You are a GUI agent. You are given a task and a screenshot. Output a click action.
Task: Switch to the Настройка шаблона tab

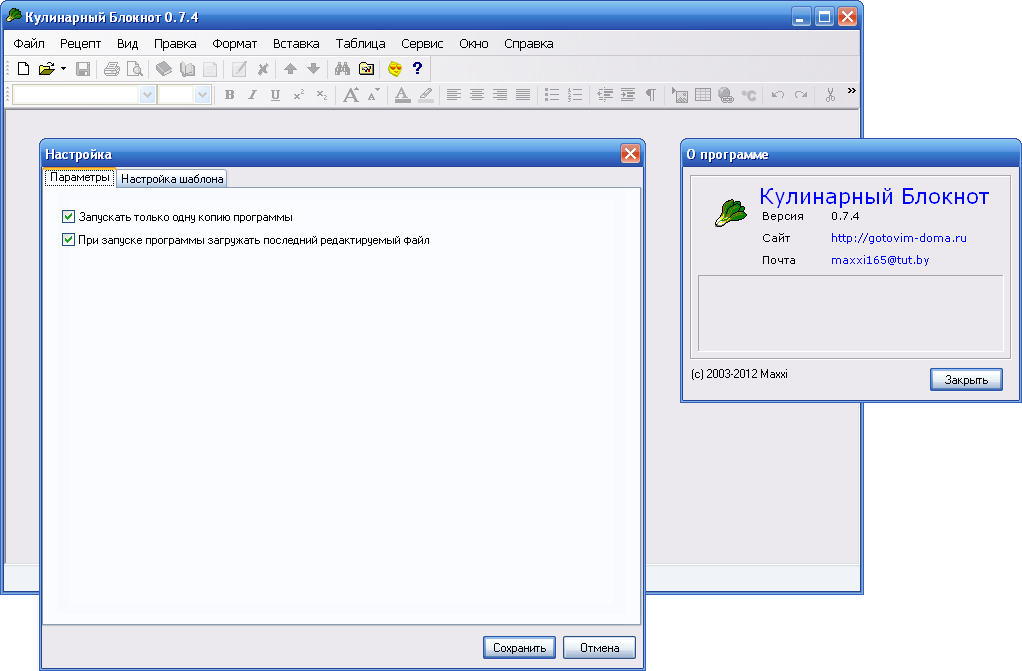click(x=172, y=179)
